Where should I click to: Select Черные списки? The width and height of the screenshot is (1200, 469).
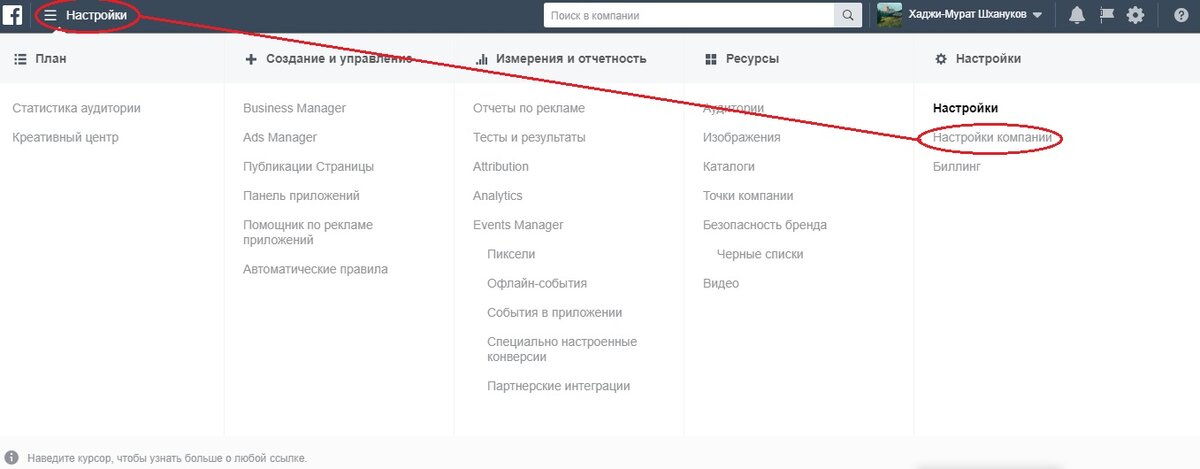click(760, 254)
